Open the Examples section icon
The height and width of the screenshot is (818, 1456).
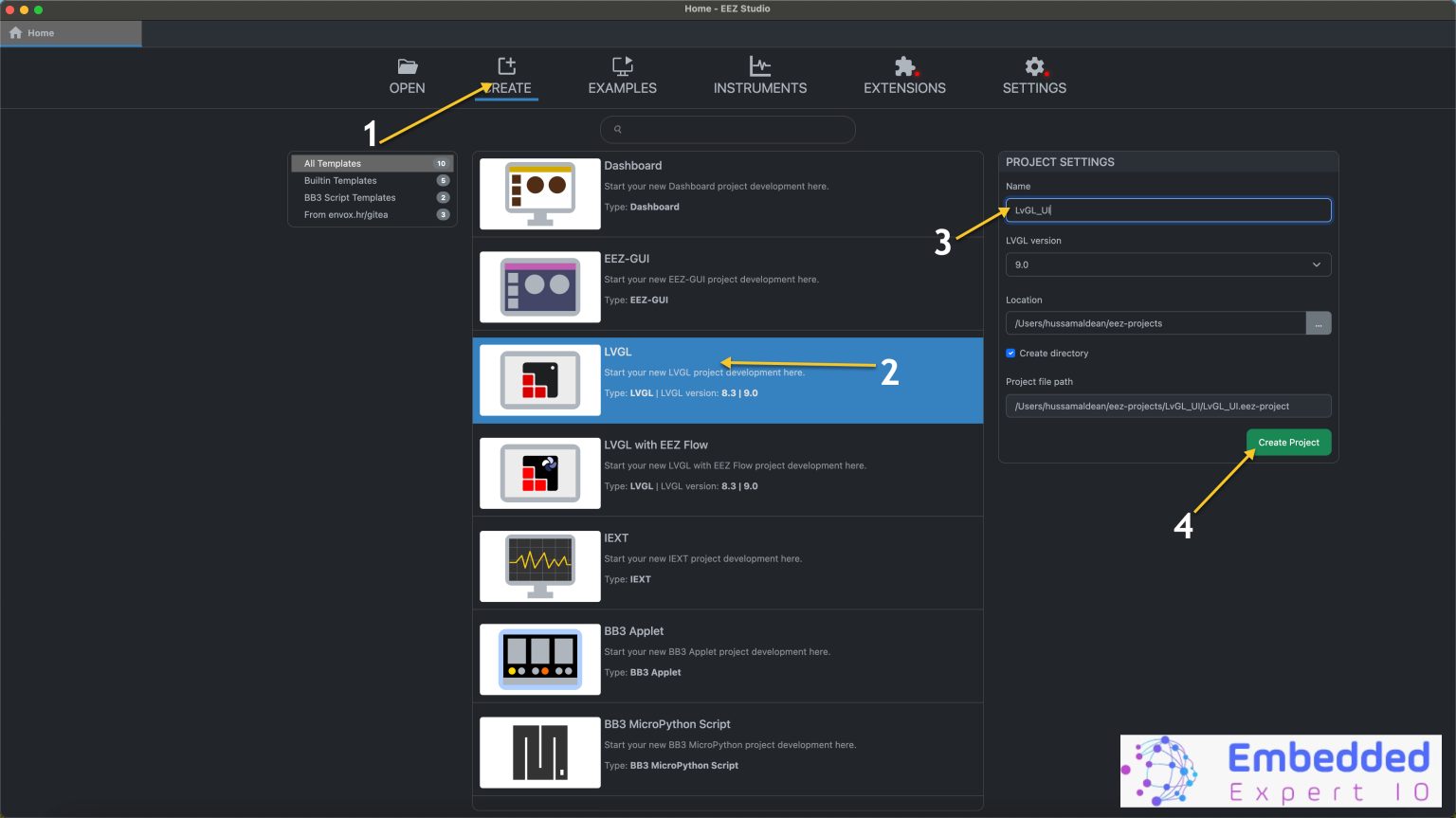pyautogui.click(x=622, y=66)
